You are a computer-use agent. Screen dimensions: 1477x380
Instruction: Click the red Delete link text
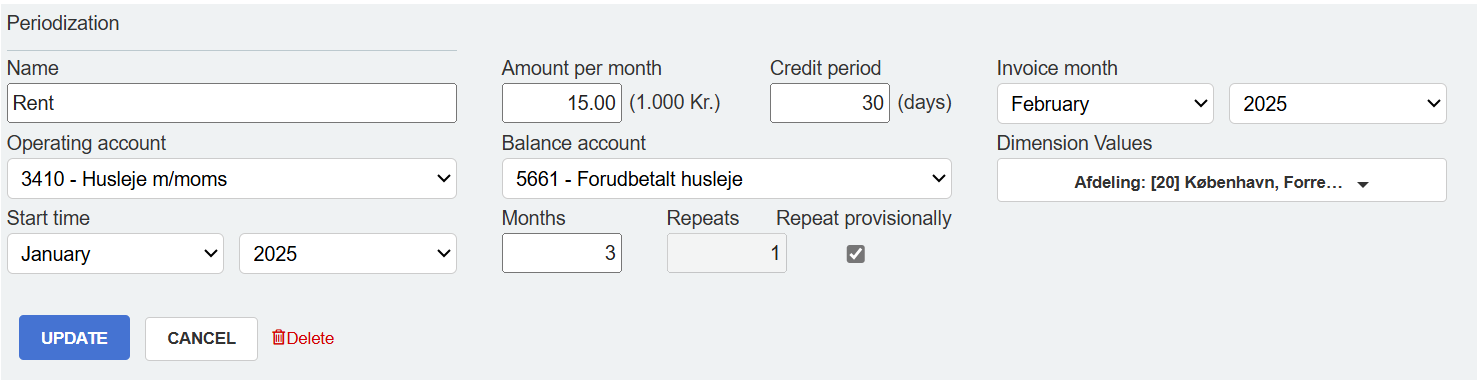pyautogui.click(x=310, y=339)
